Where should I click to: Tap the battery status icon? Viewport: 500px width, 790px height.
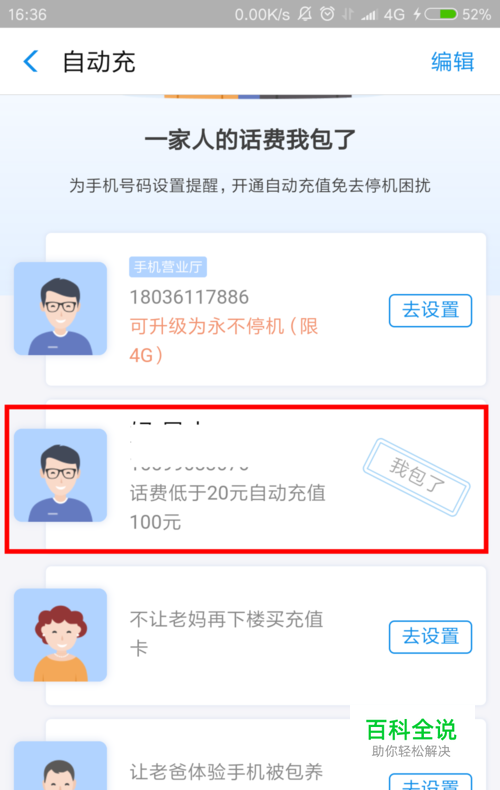coord(441,14)
